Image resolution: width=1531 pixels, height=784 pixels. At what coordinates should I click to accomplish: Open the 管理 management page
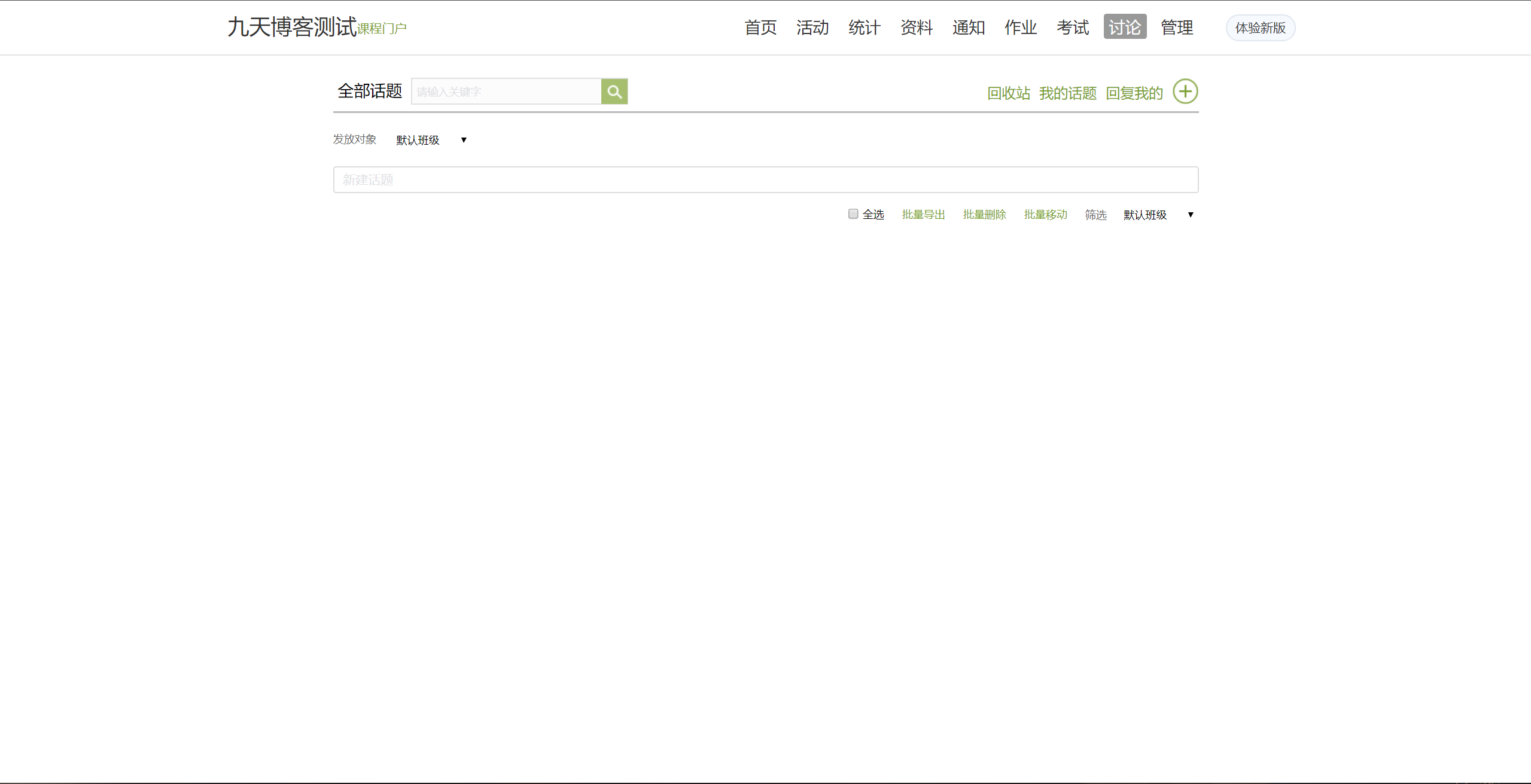[x=1176, y=27]
